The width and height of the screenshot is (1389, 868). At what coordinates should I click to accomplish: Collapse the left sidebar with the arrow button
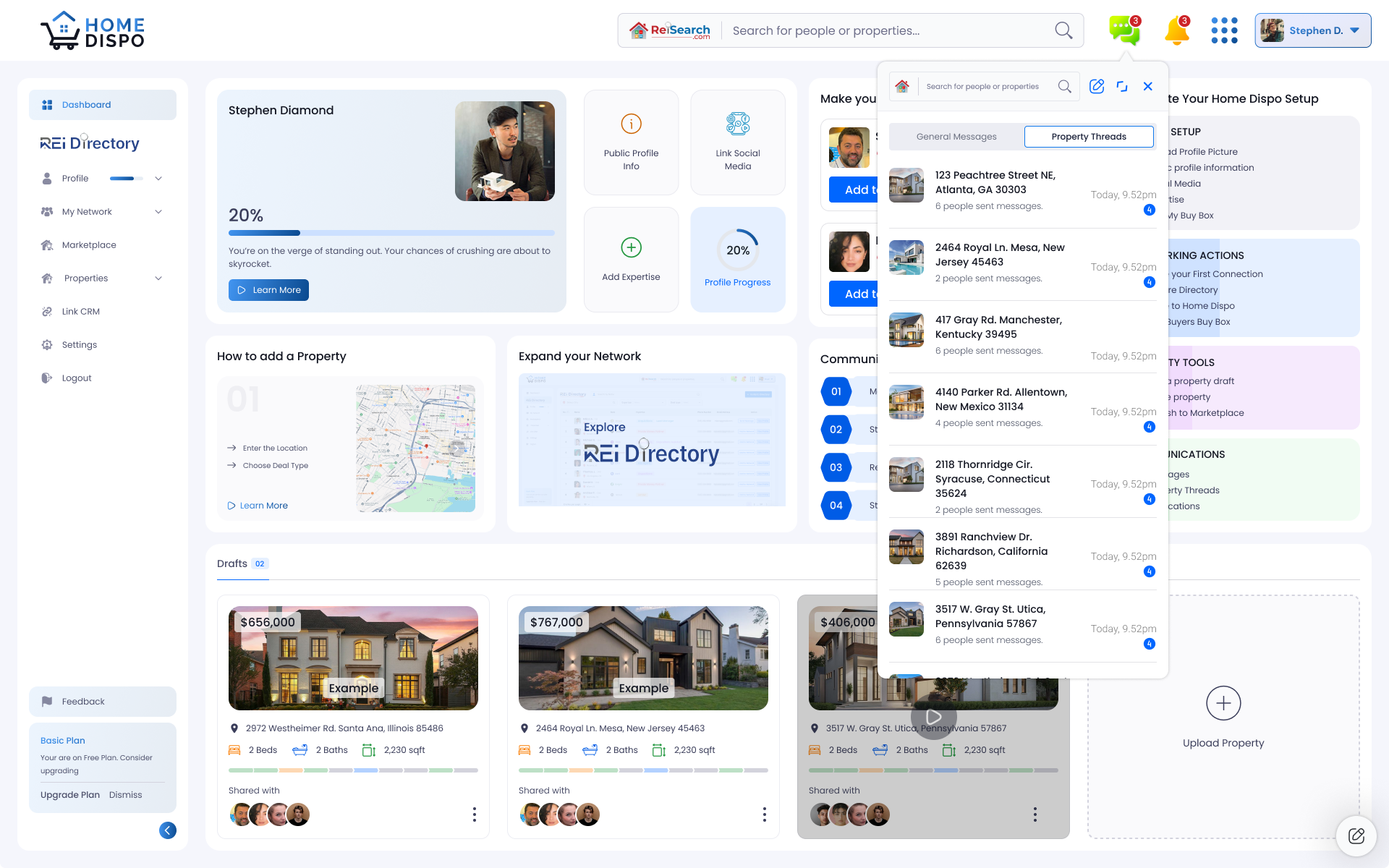pos(168,830)
